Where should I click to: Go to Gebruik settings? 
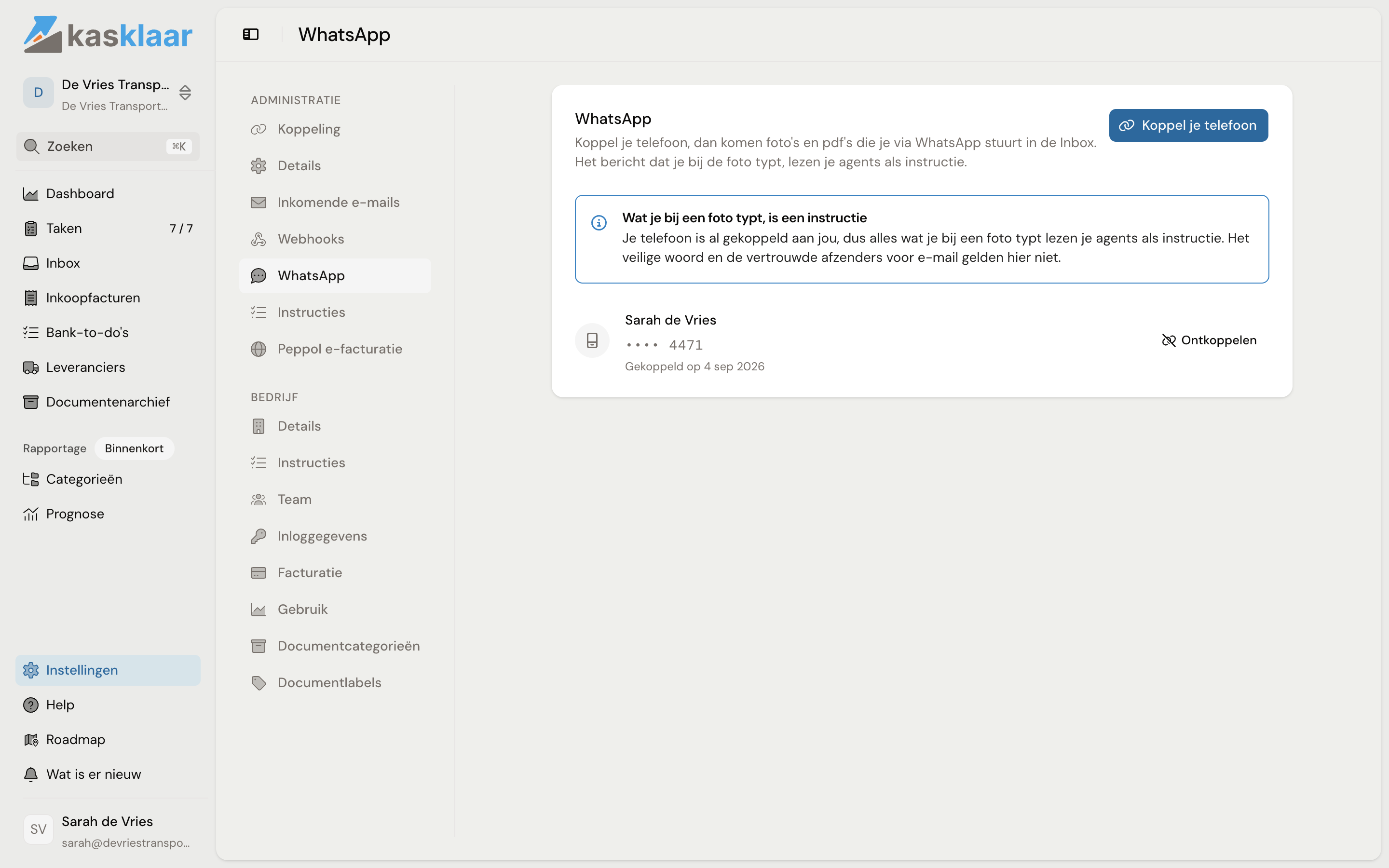[335, 609]
